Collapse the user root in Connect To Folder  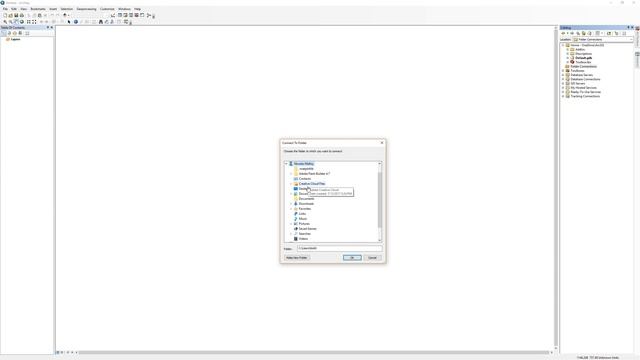pyautogui.click(x=286, y=164)
